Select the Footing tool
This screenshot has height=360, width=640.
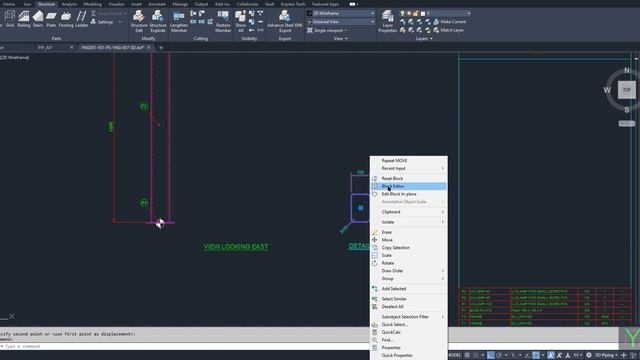click(x=66, y=19)
